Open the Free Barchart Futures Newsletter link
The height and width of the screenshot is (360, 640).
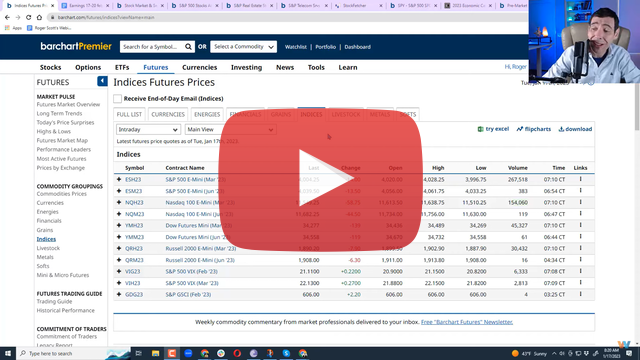(x=467, y=322)
